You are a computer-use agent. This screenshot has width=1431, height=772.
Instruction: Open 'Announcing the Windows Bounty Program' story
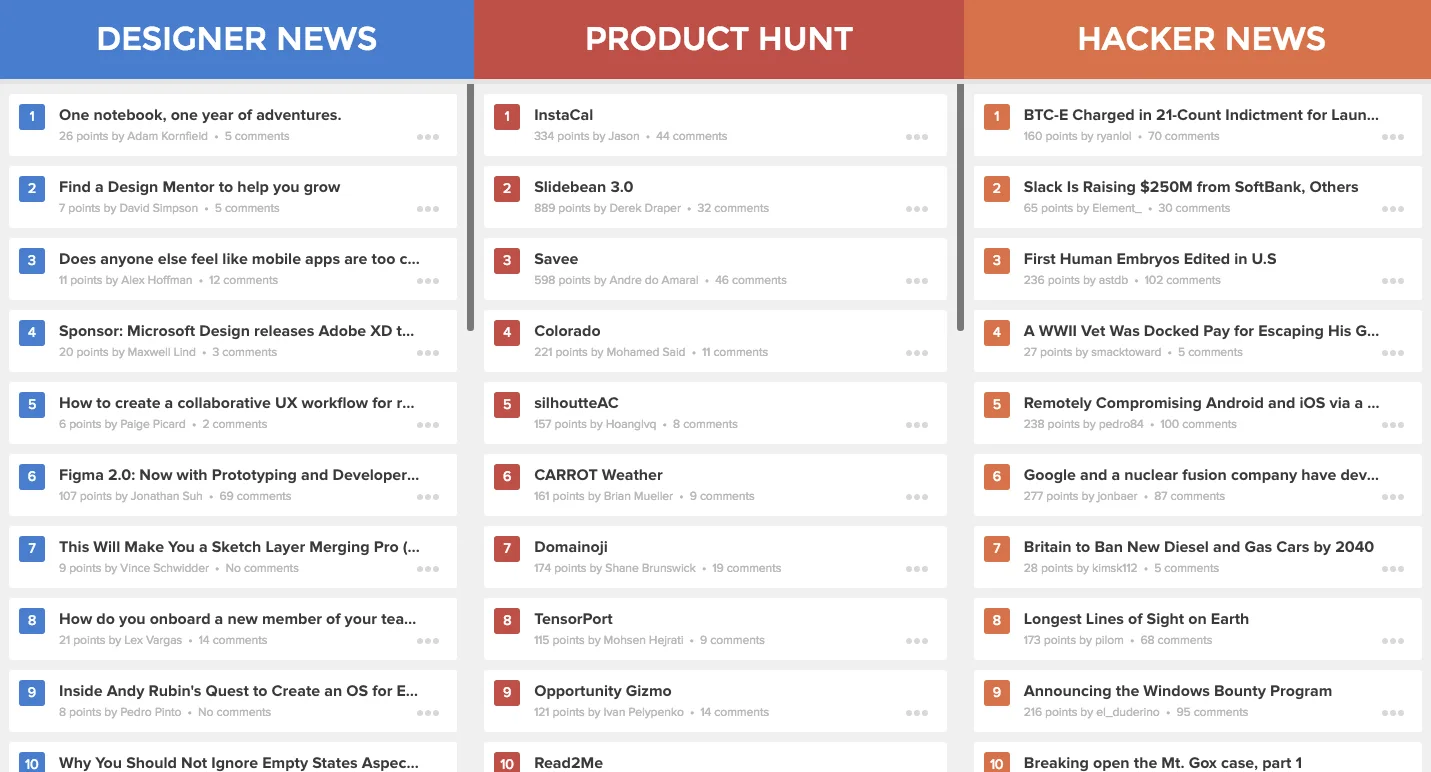tap(1178, 691)
